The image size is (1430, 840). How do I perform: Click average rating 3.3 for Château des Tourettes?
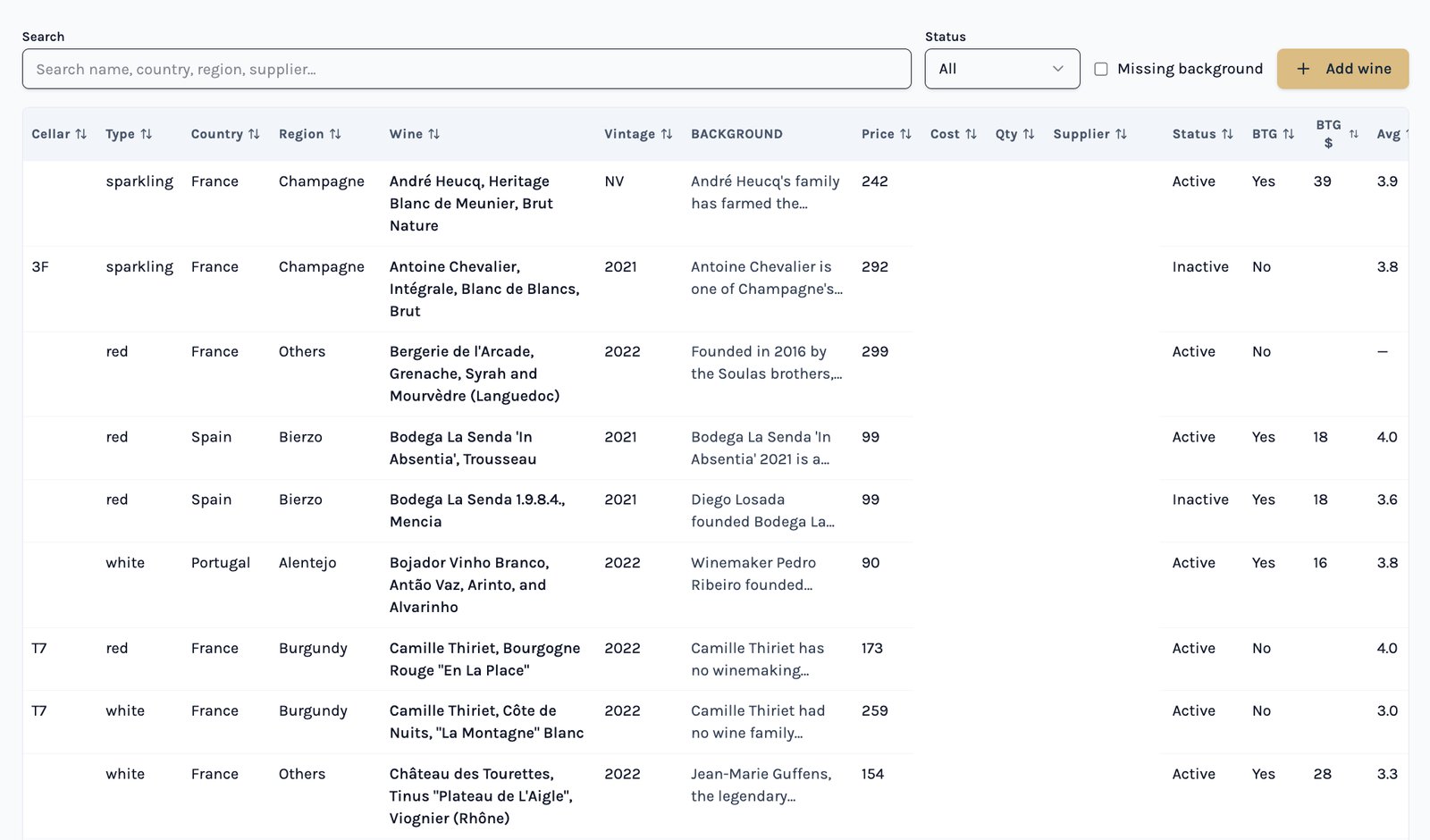coord(1387,774)
